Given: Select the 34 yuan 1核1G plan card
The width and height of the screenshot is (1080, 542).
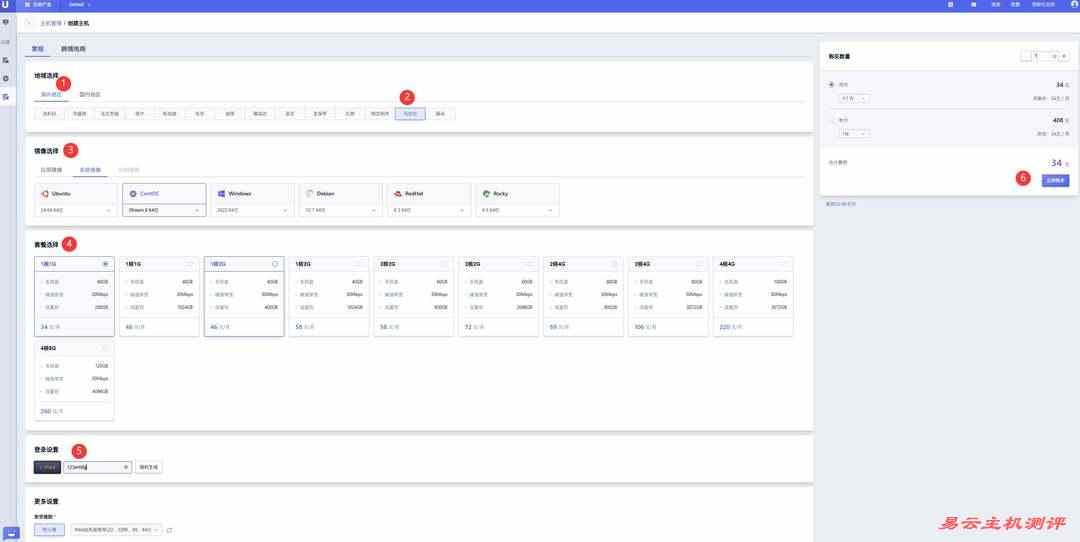Looking at the screenshot, I should point(74,297).
